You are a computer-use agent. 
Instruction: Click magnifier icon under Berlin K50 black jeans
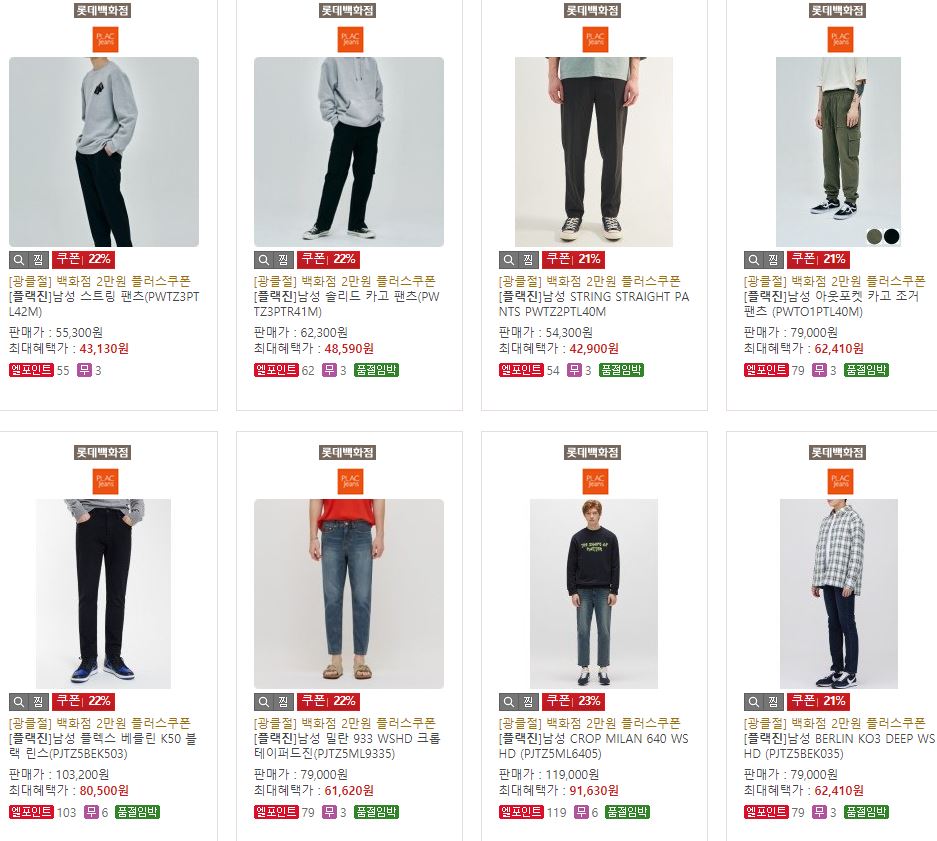tap(19, 701)
